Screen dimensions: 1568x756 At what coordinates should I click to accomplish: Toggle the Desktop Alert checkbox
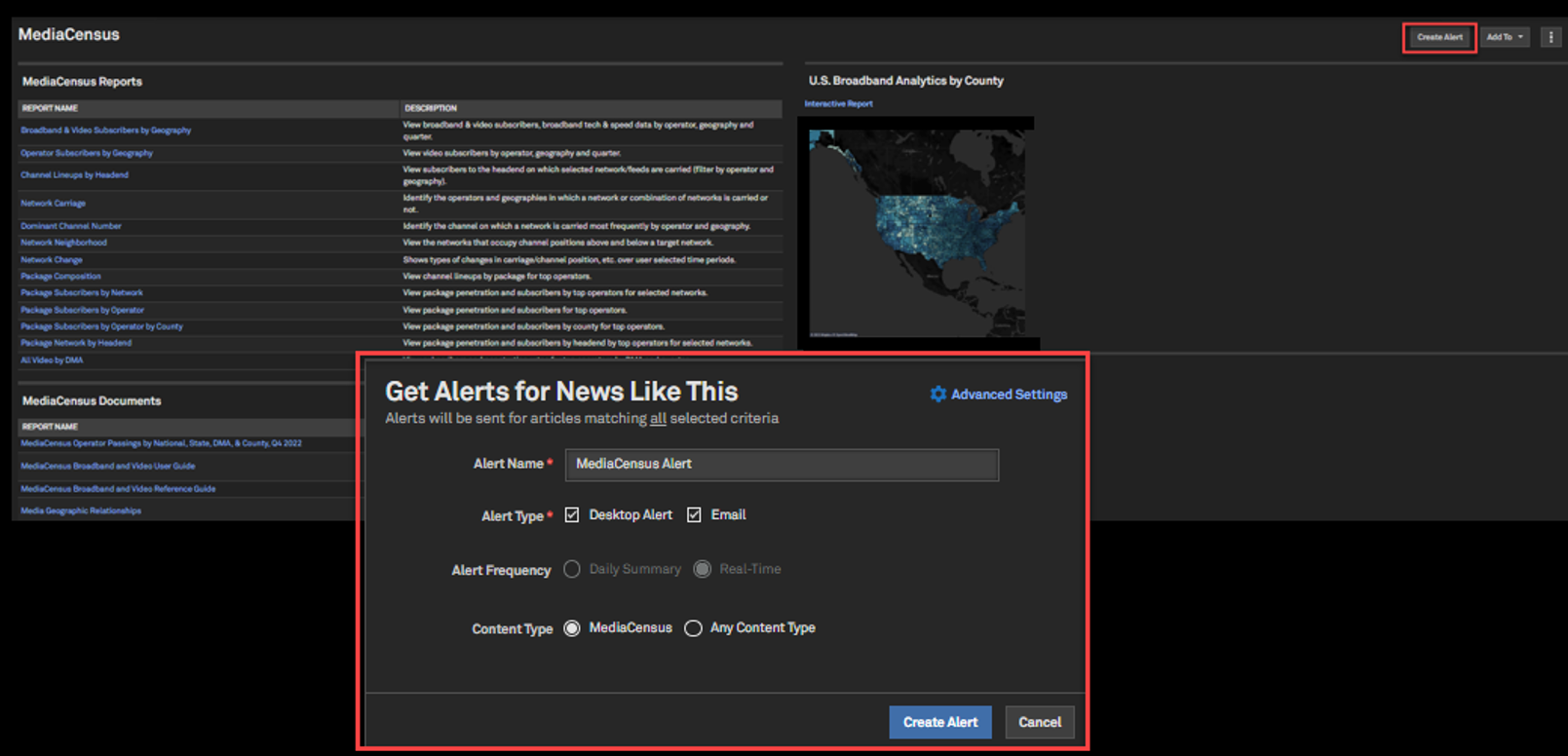[x=572, y=514]
